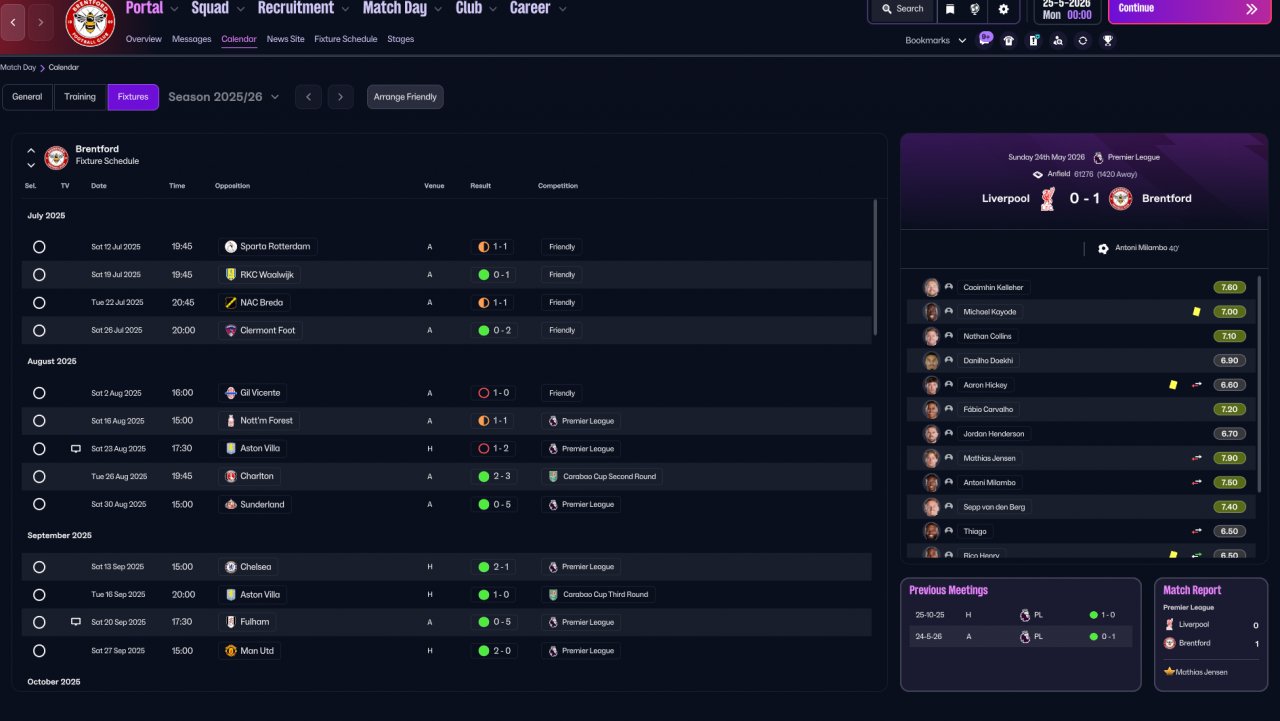Click the Brentford club badge in the header
Image resolution: width=1280 pixels, height=721 pixels.
[91, 20]
